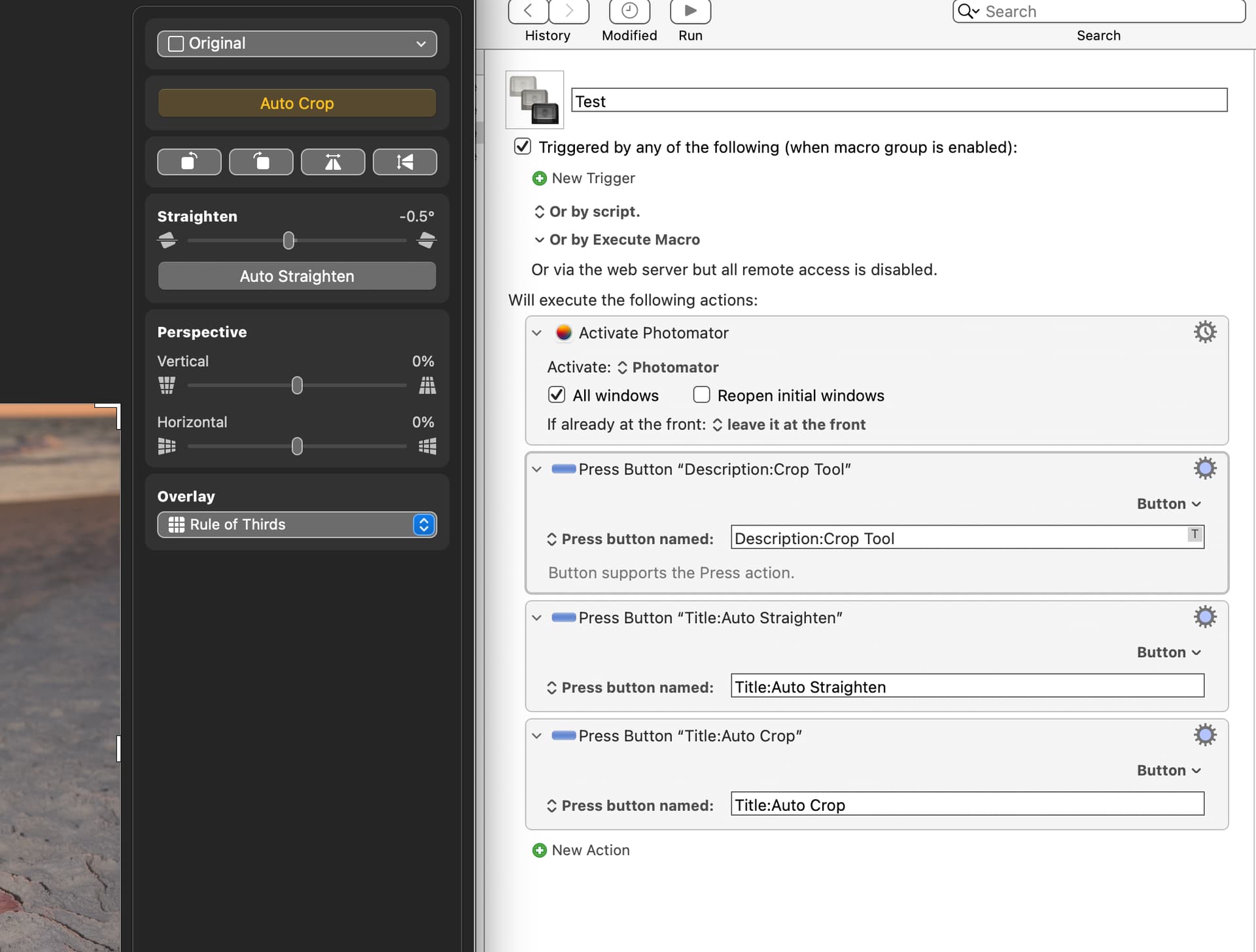
Task: Go forward in Keyboard Maestro history
Action: 569,11
